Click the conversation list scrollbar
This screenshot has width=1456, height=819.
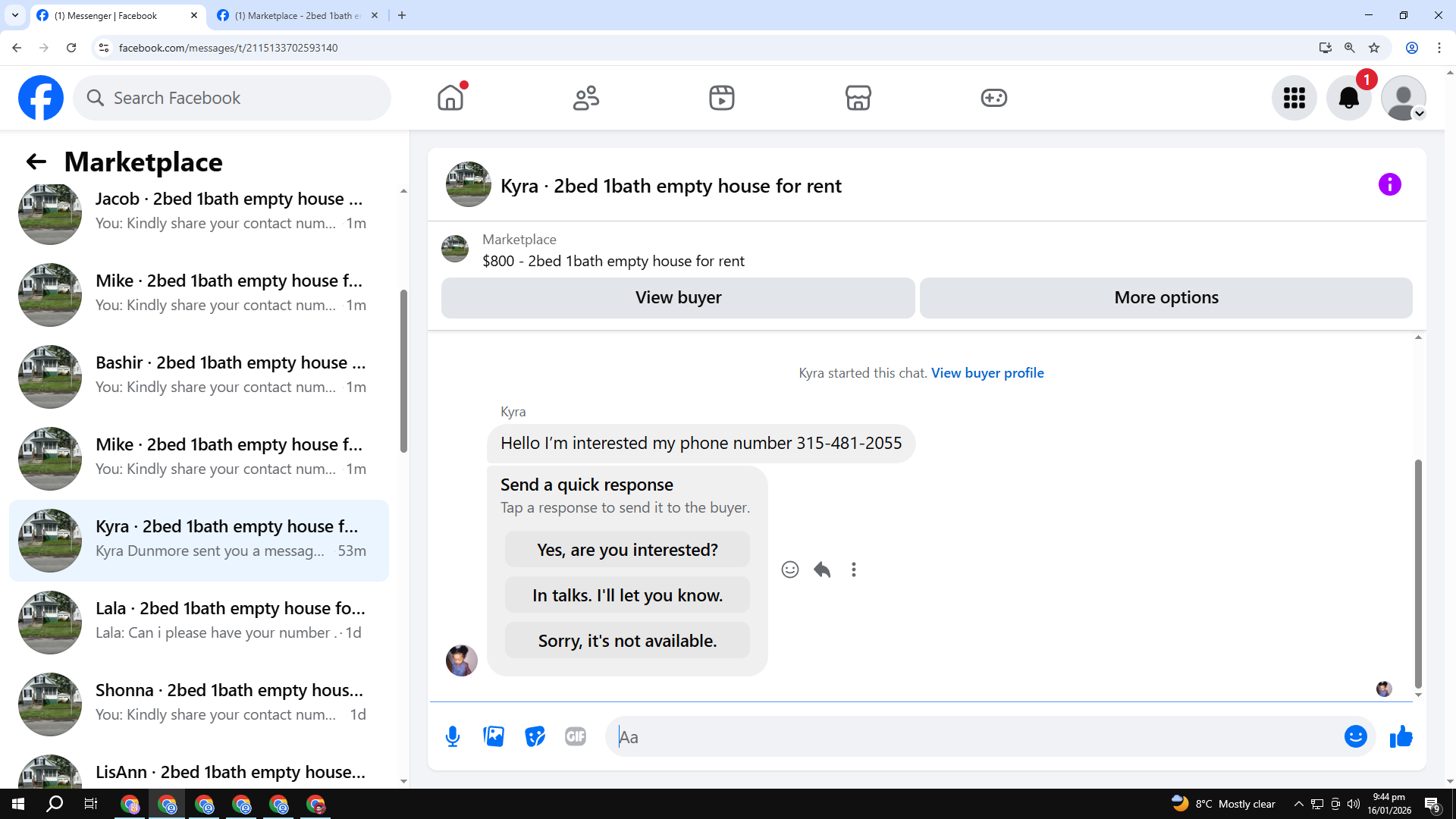pyautogui.click(x=403, y=372)
